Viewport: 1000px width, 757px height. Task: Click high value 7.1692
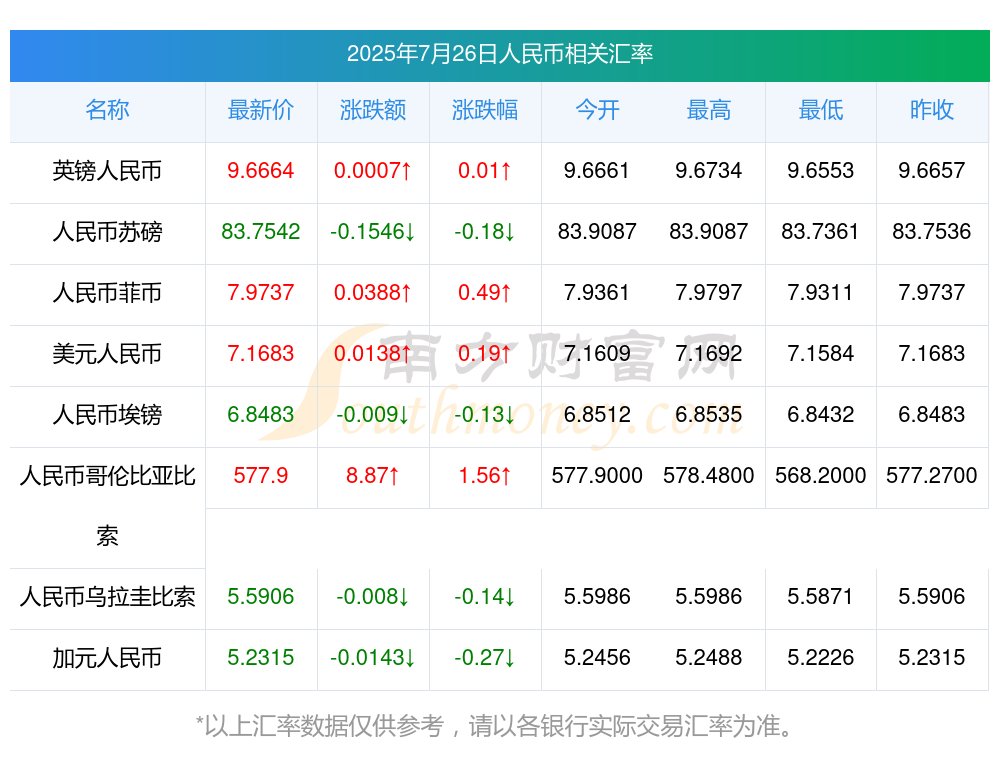tap(709, 353)
